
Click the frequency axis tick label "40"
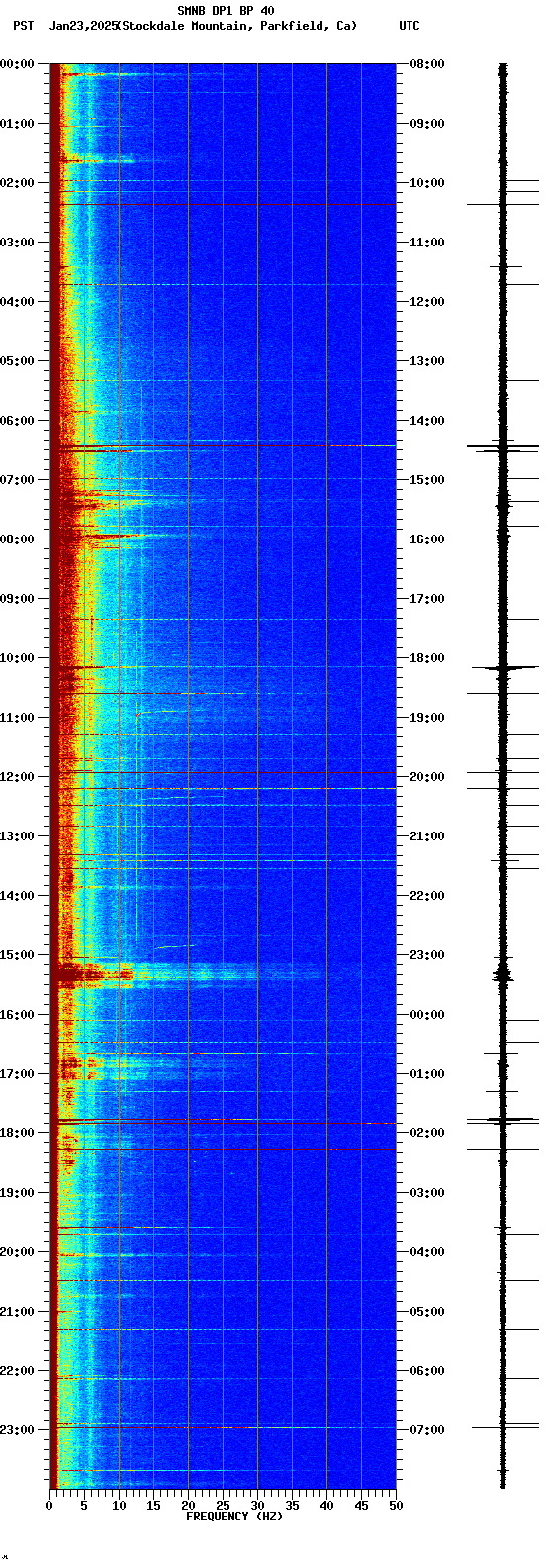point(326,1505)
